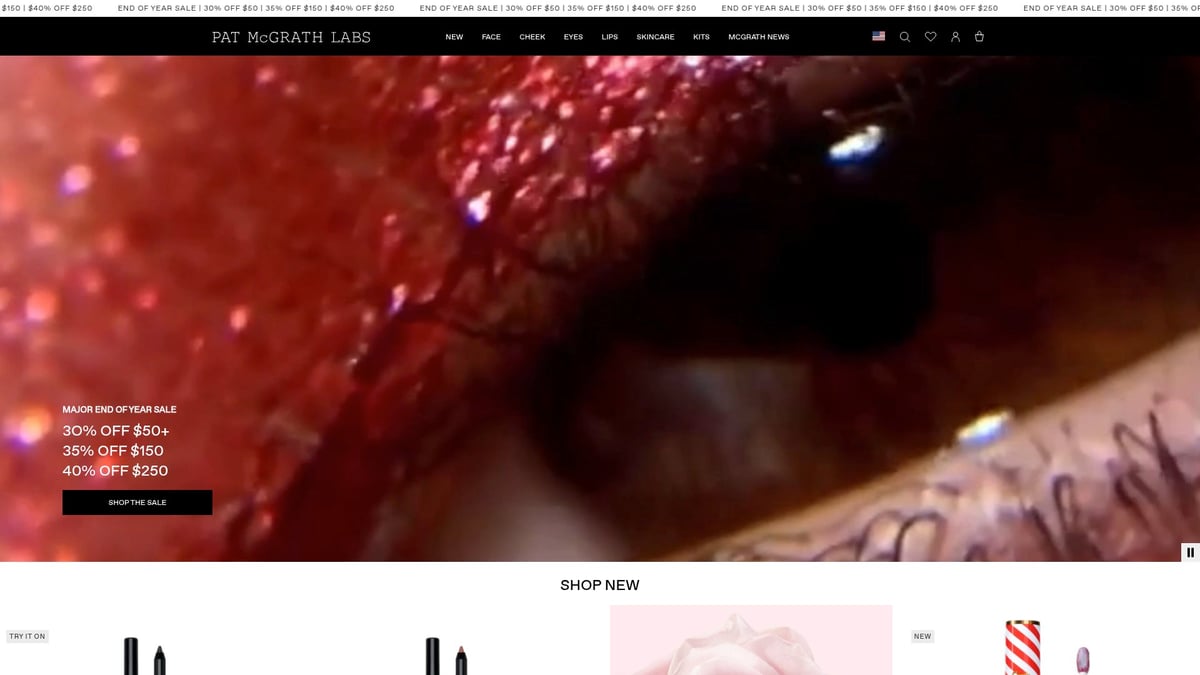This screenshot has width=1200, height=675.
Task: Select LIPS in the navigation
Action: [608, 36]
